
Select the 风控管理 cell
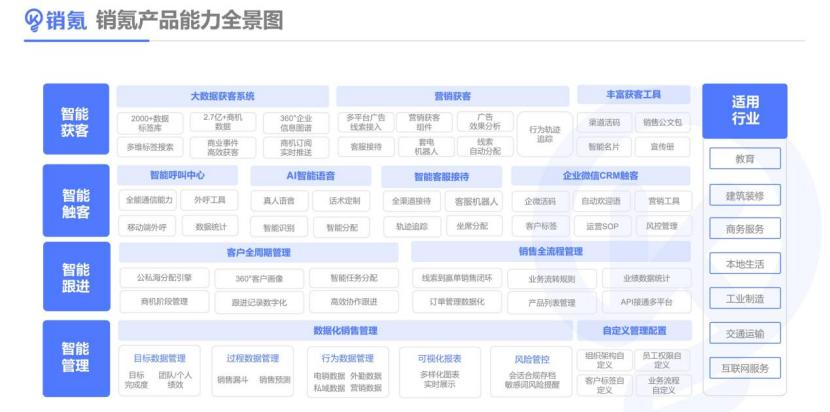664,226
